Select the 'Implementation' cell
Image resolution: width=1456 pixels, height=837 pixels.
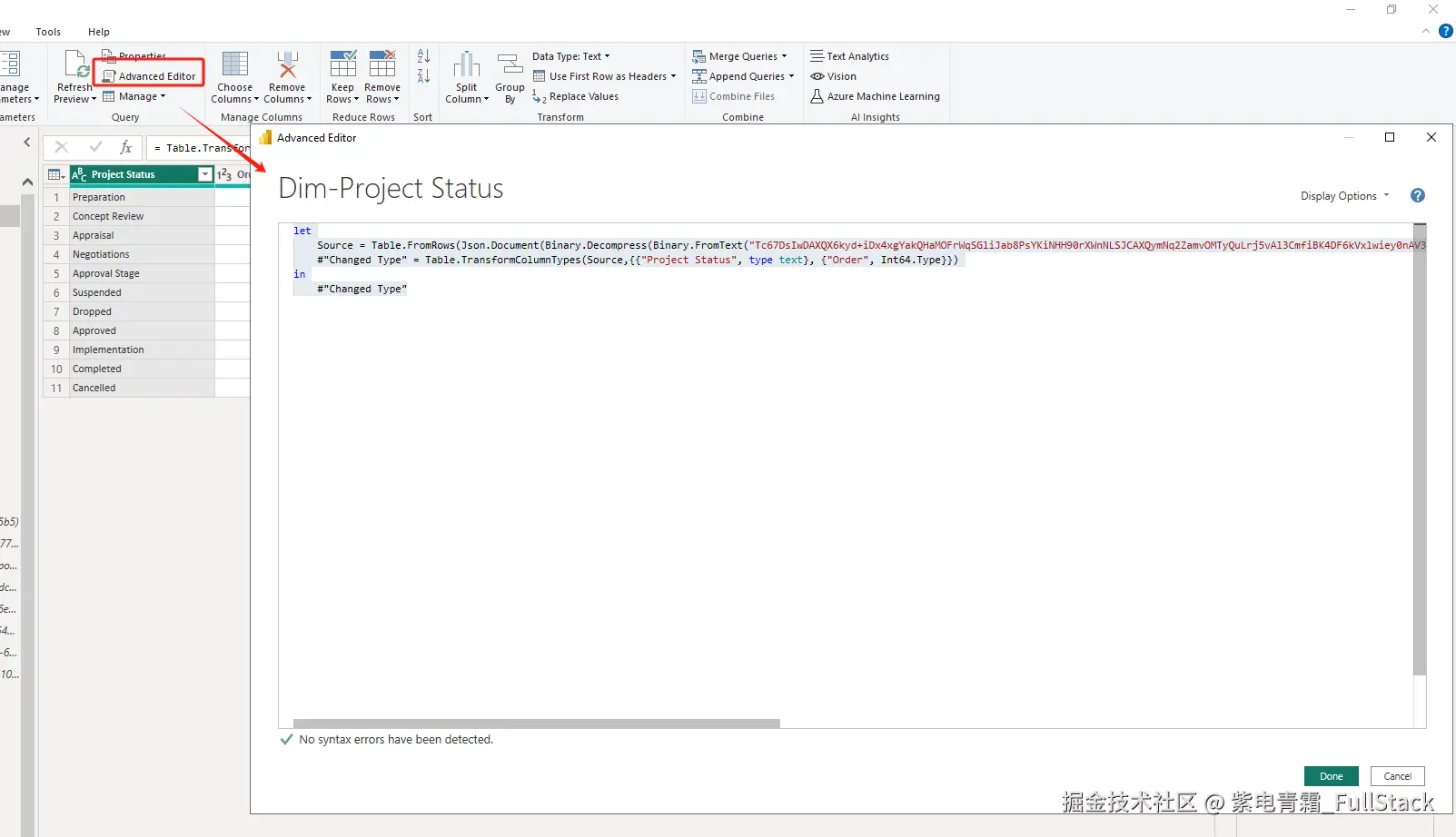coord(142,350)
